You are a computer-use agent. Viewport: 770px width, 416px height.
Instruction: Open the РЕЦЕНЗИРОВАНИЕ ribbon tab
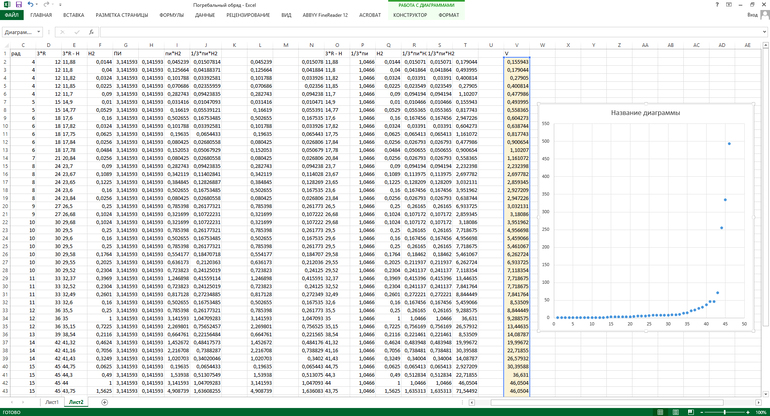[x=248, y=15]
